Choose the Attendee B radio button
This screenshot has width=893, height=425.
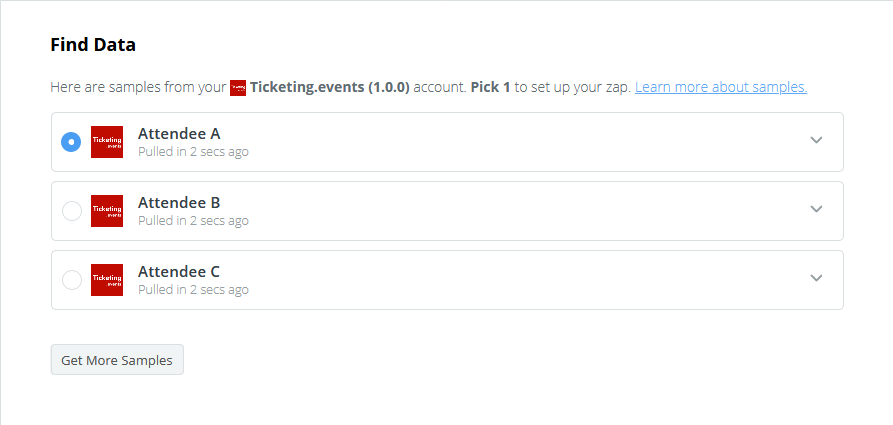[x=71, y=211]
